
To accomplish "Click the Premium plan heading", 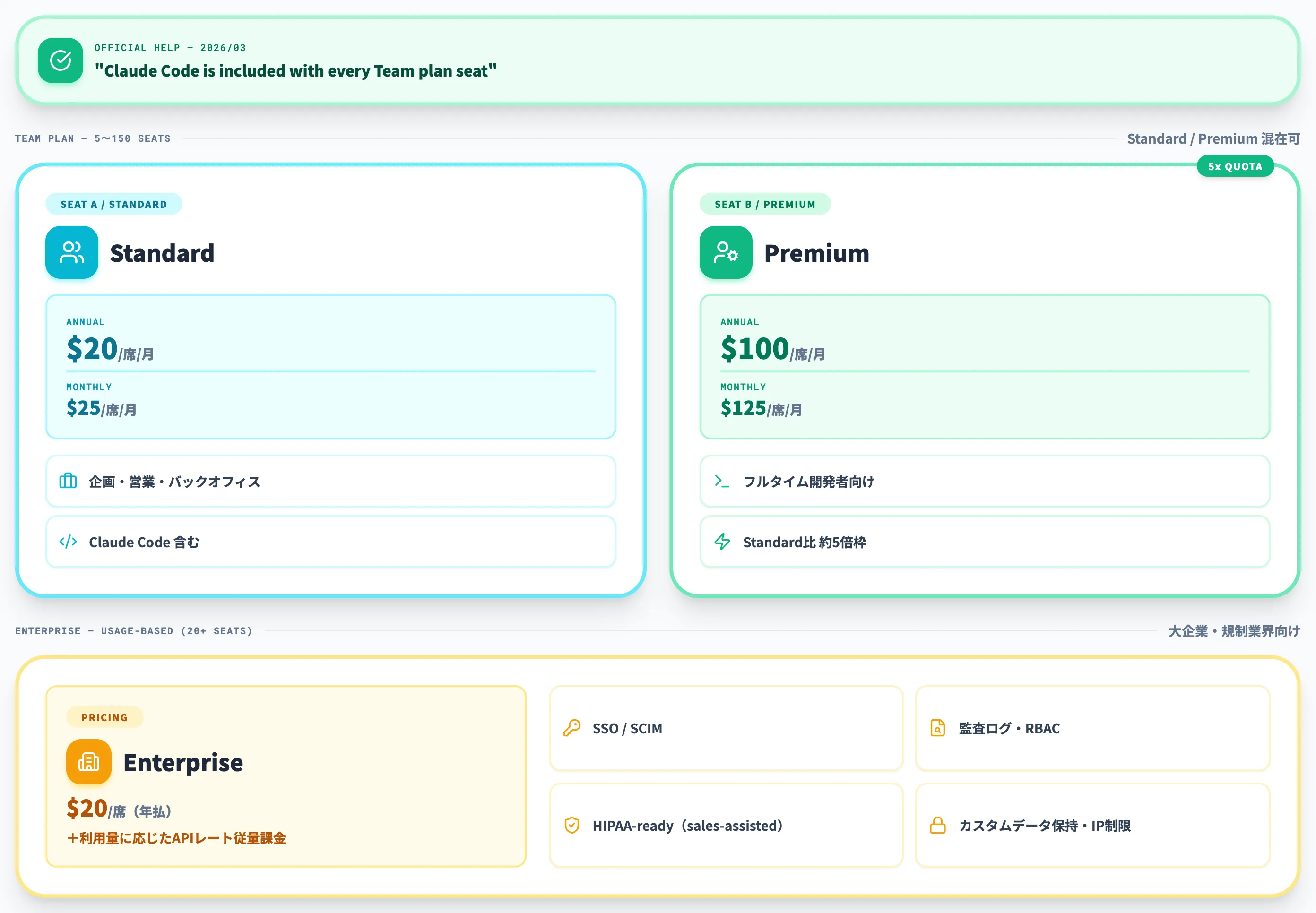I will tap(816, 253).
